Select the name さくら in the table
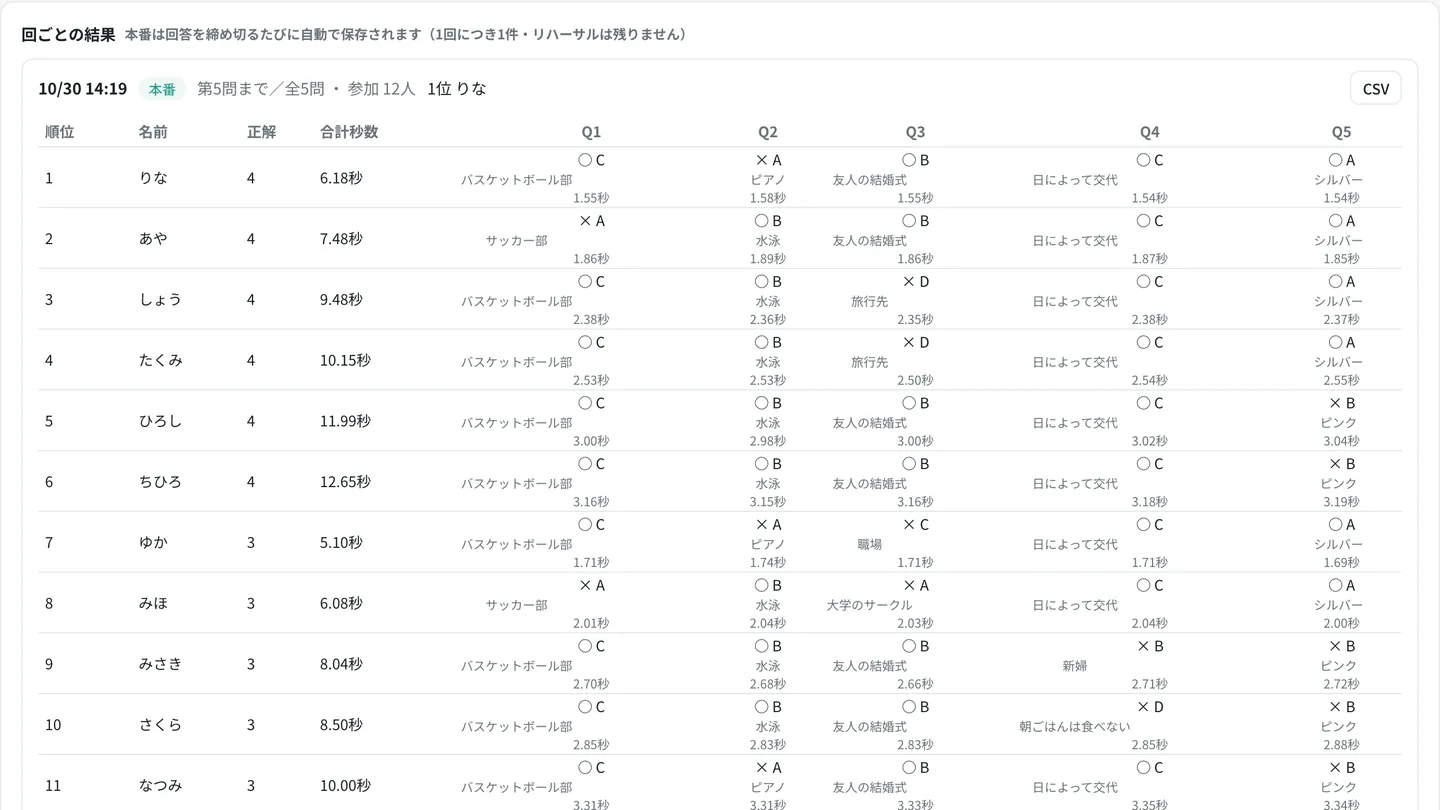Image resolution: width=1440 pixels, height=810 pixels. [x=160, y=725]
